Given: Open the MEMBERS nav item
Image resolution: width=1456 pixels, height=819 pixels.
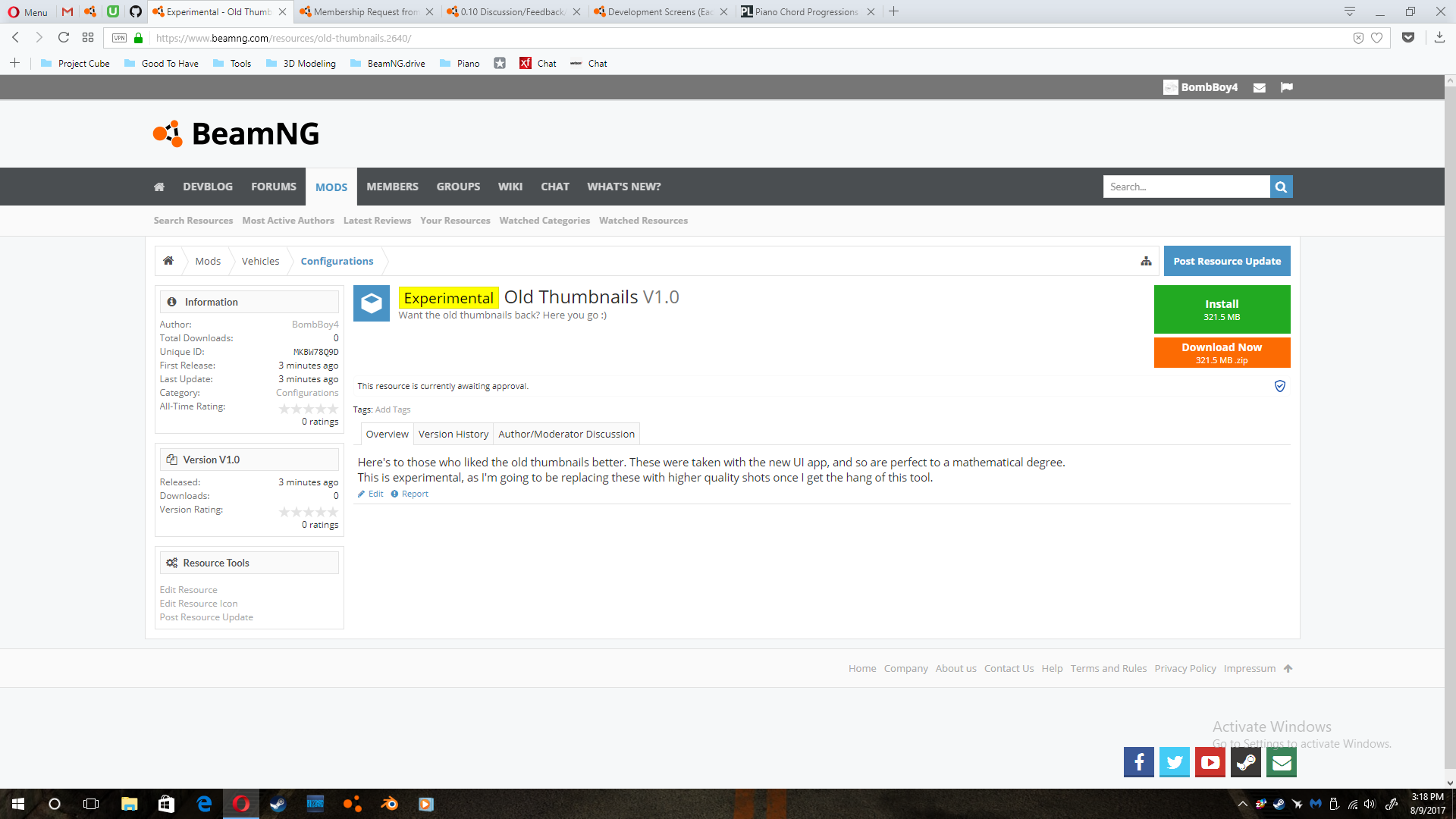Looking at the screenshot, I should 392,187.
